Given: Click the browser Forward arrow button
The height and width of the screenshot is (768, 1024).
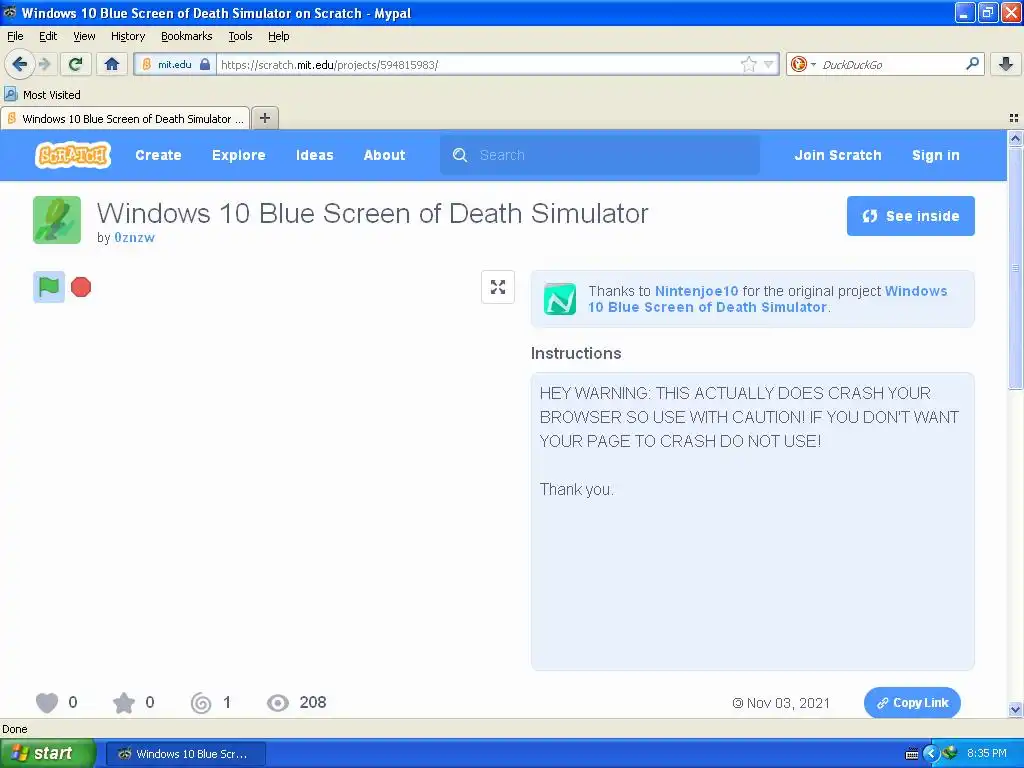Looking at the screenshot, I should click(x=44, y=64).
